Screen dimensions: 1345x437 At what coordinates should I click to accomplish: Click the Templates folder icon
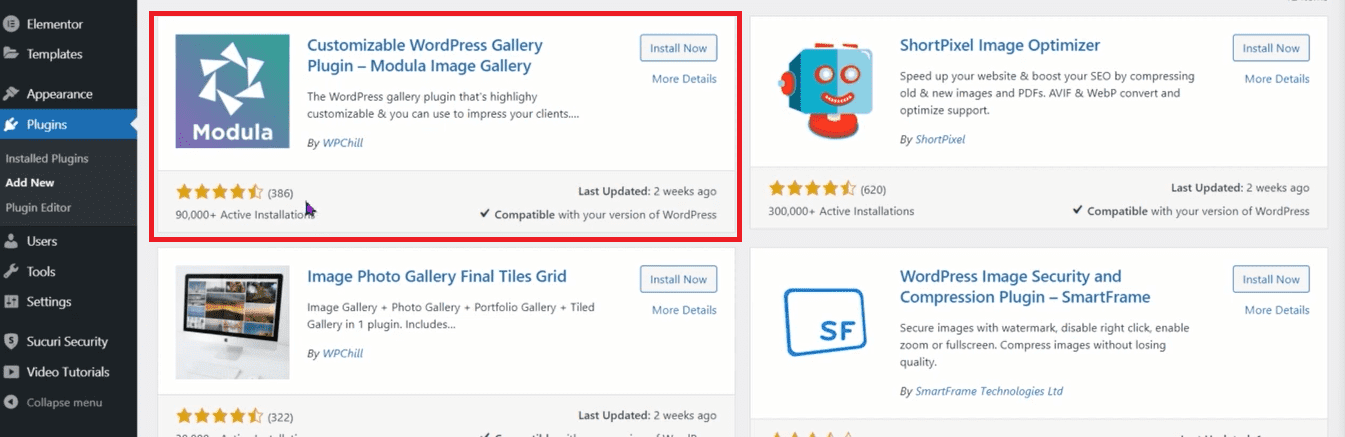pyautogui.click(x=11, y=54)
